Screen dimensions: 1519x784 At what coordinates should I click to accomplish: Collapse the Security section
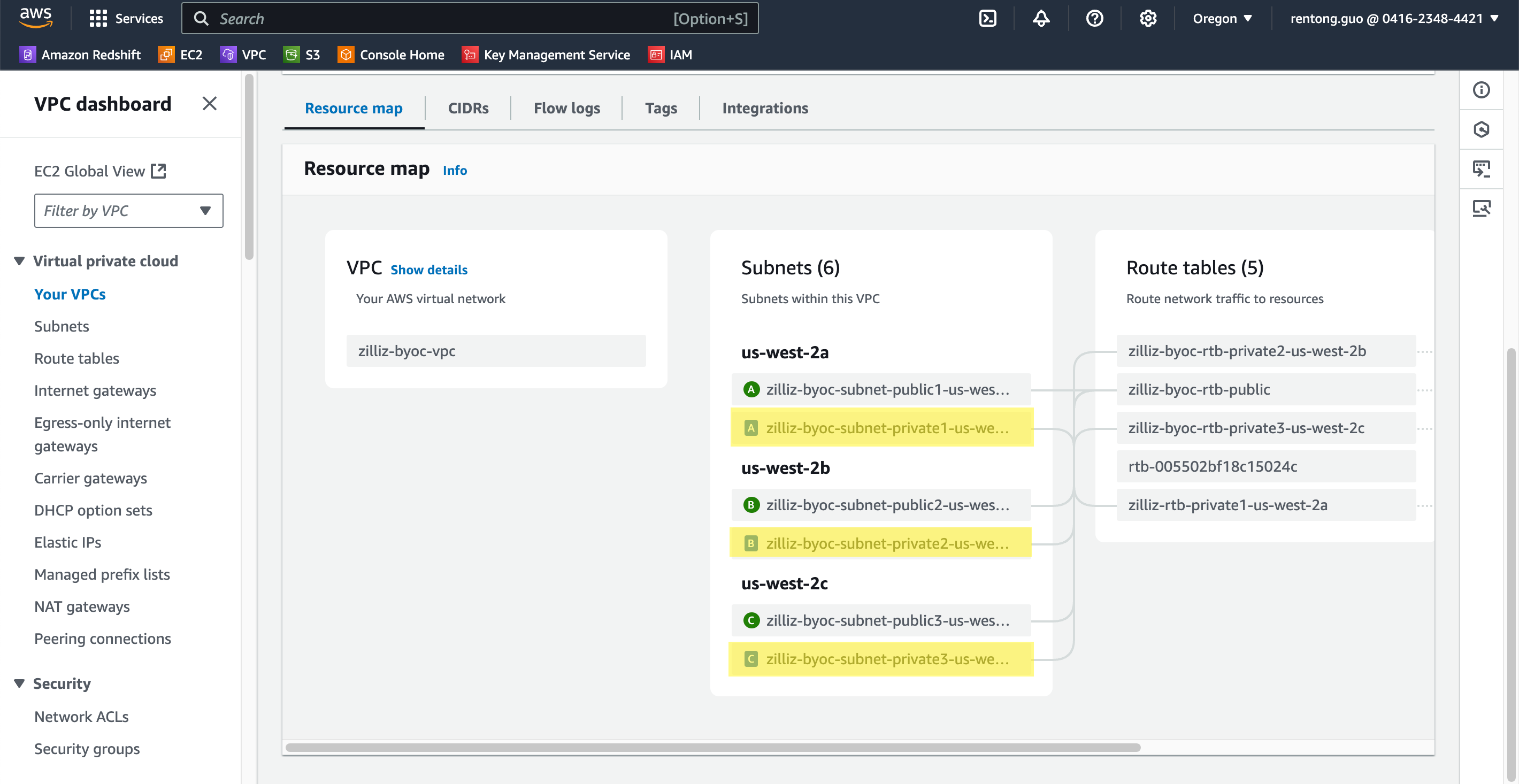tap(19, 683)
